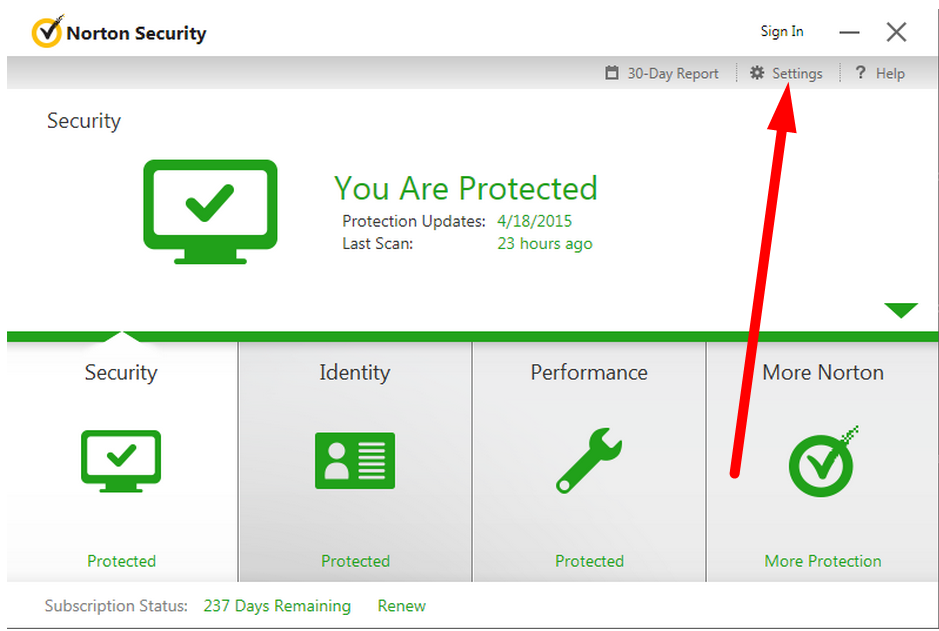Image resolution: width=939 pixels, height=631 pixels.
Task: Click the More Norton checkmark circle icon
Action: point(823,462)
